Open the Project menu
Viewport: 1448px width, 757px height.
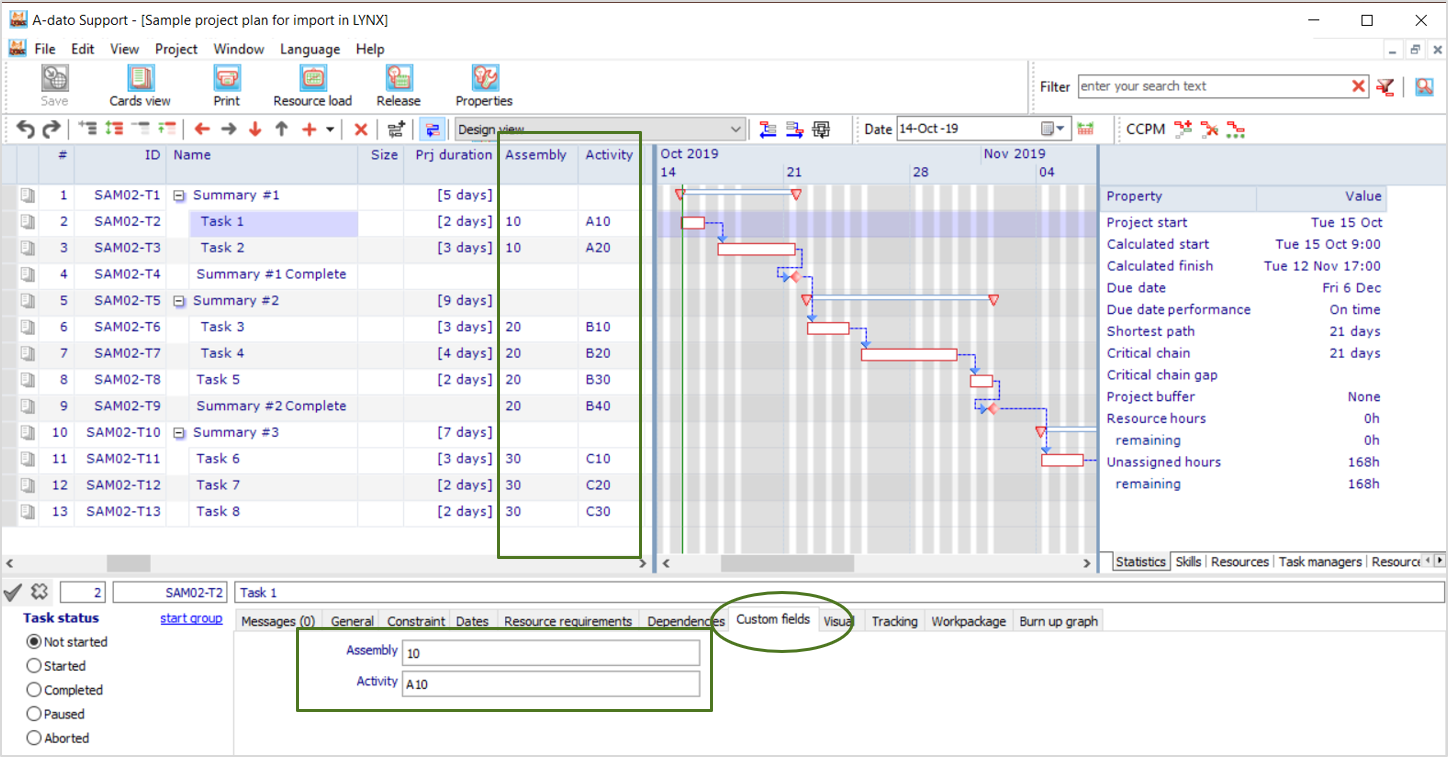(176, 49)
